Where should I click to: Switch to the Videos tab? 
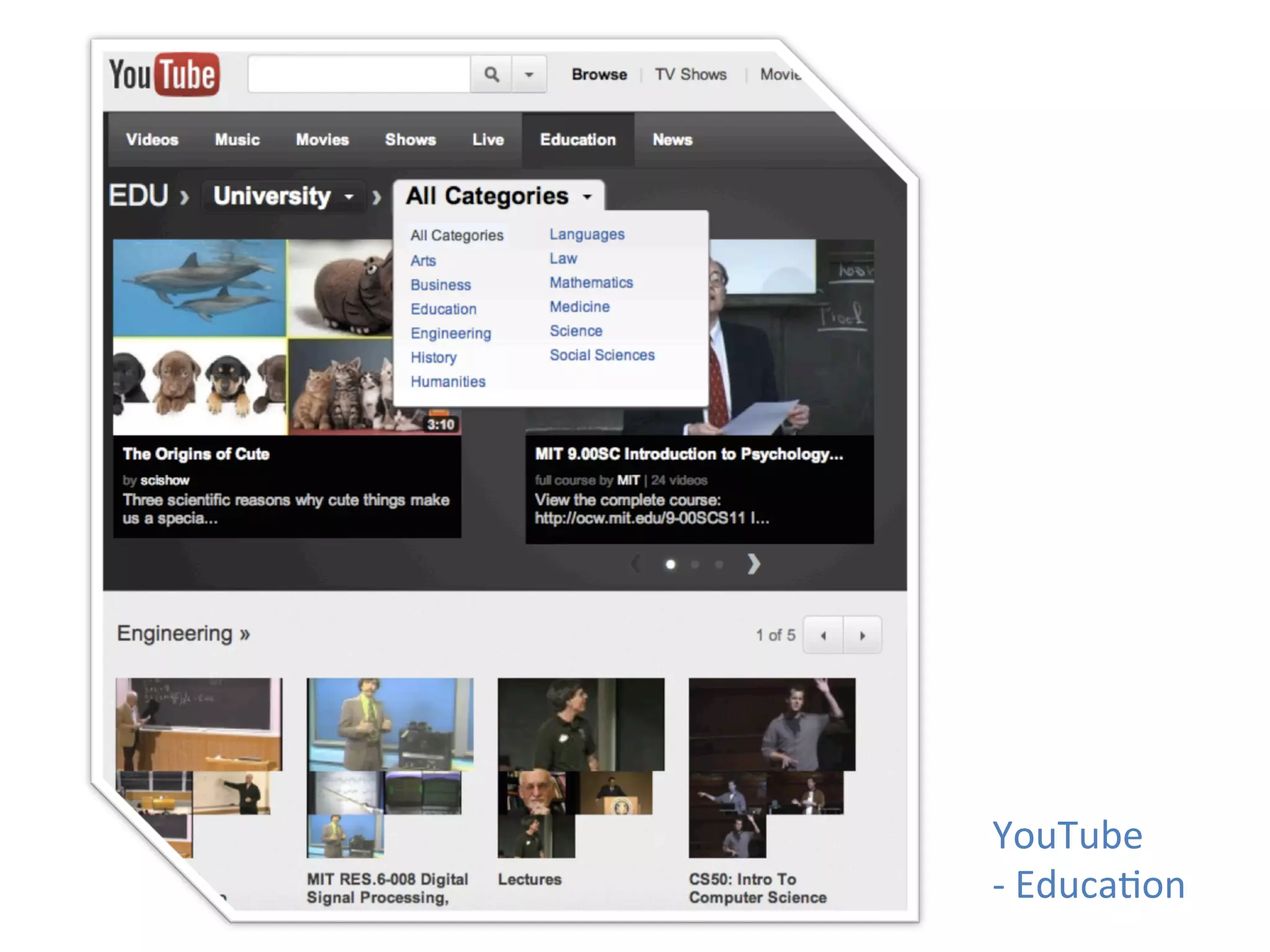152,139
